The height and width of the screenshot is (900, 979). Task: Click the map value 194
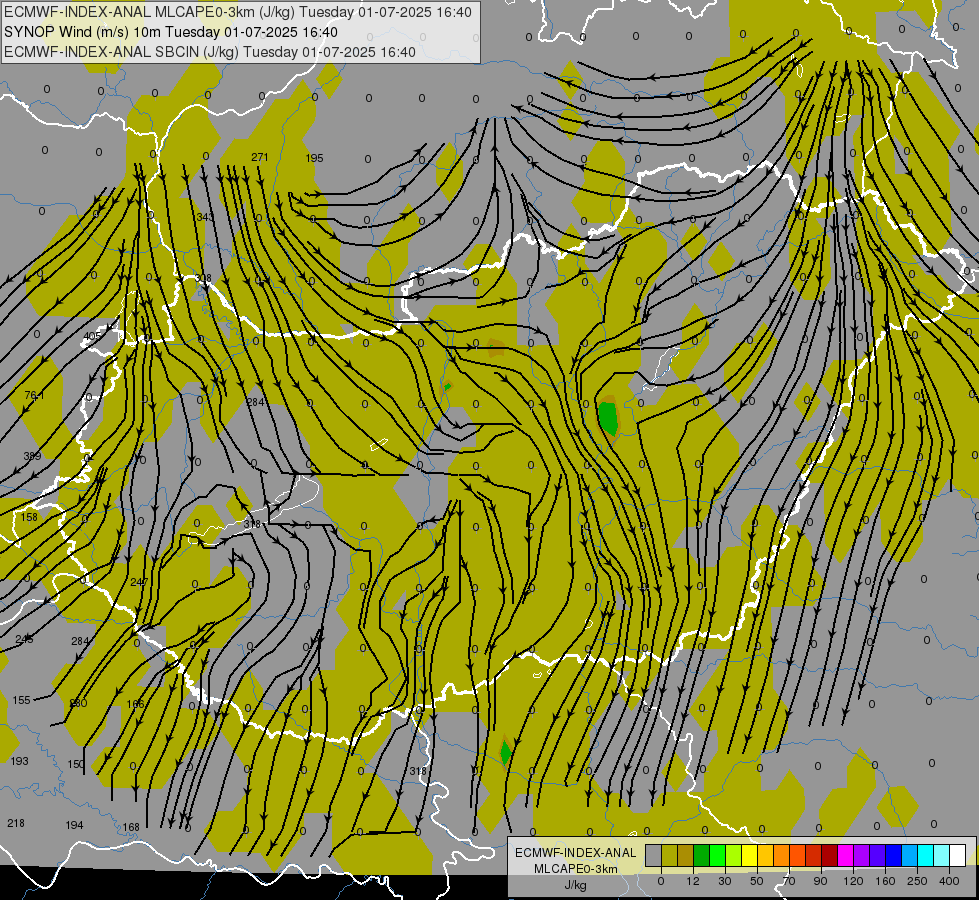(x=74, y=825)
